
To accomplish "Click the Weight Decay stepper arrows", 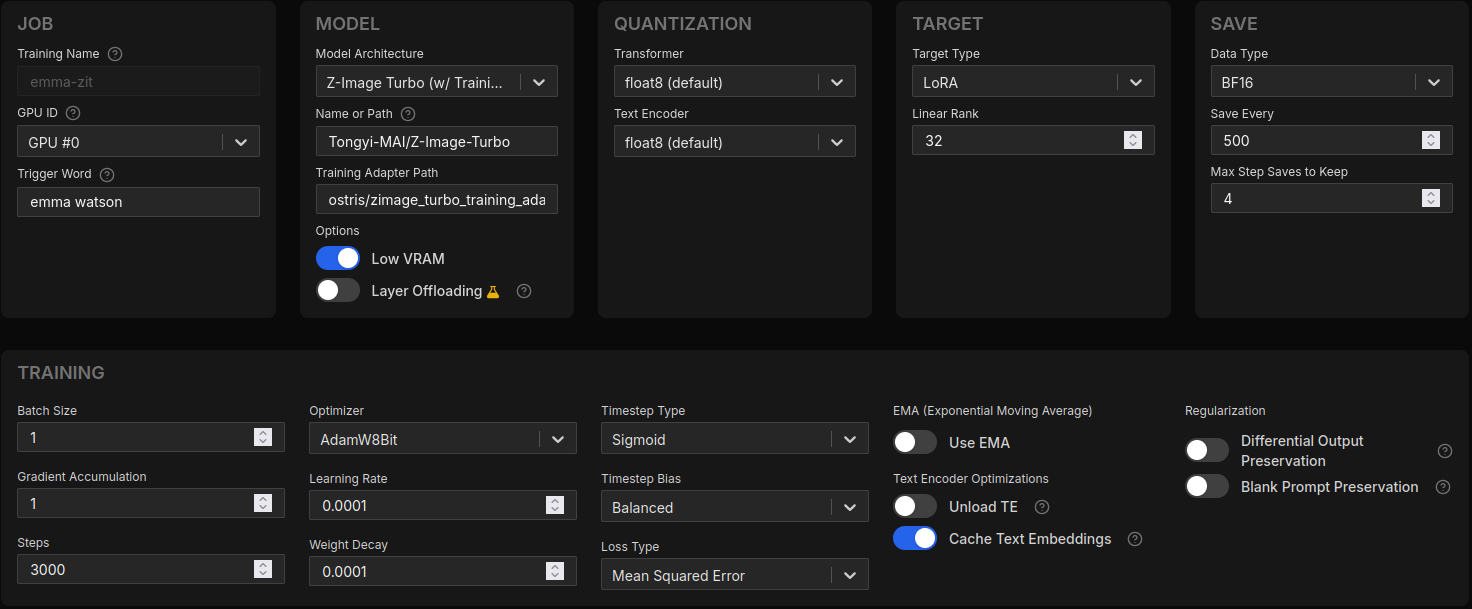I will pos(555,571).
